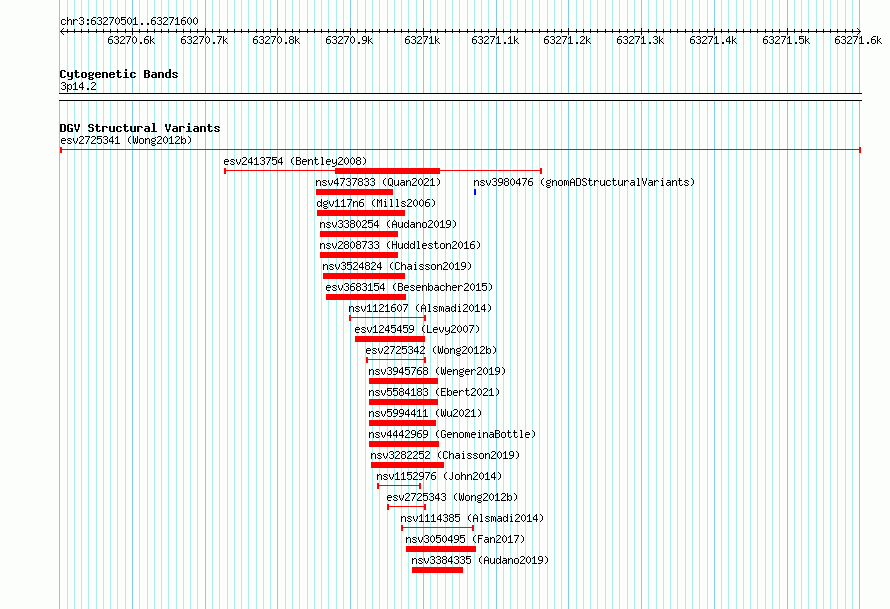
Task: Click nsv5994411 (Wu2021) label
Action: [x=425, y=413]
